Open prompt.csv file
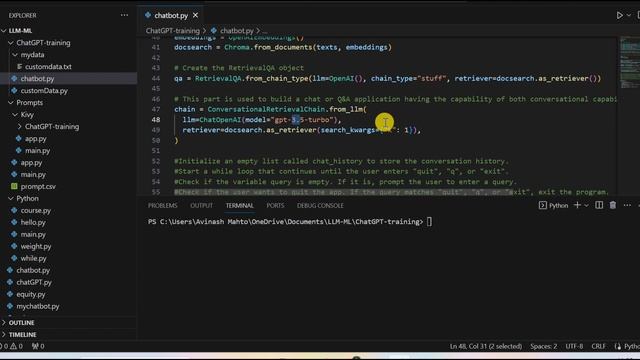The height and width of the screenshot is (360, 640). point(38,187)
